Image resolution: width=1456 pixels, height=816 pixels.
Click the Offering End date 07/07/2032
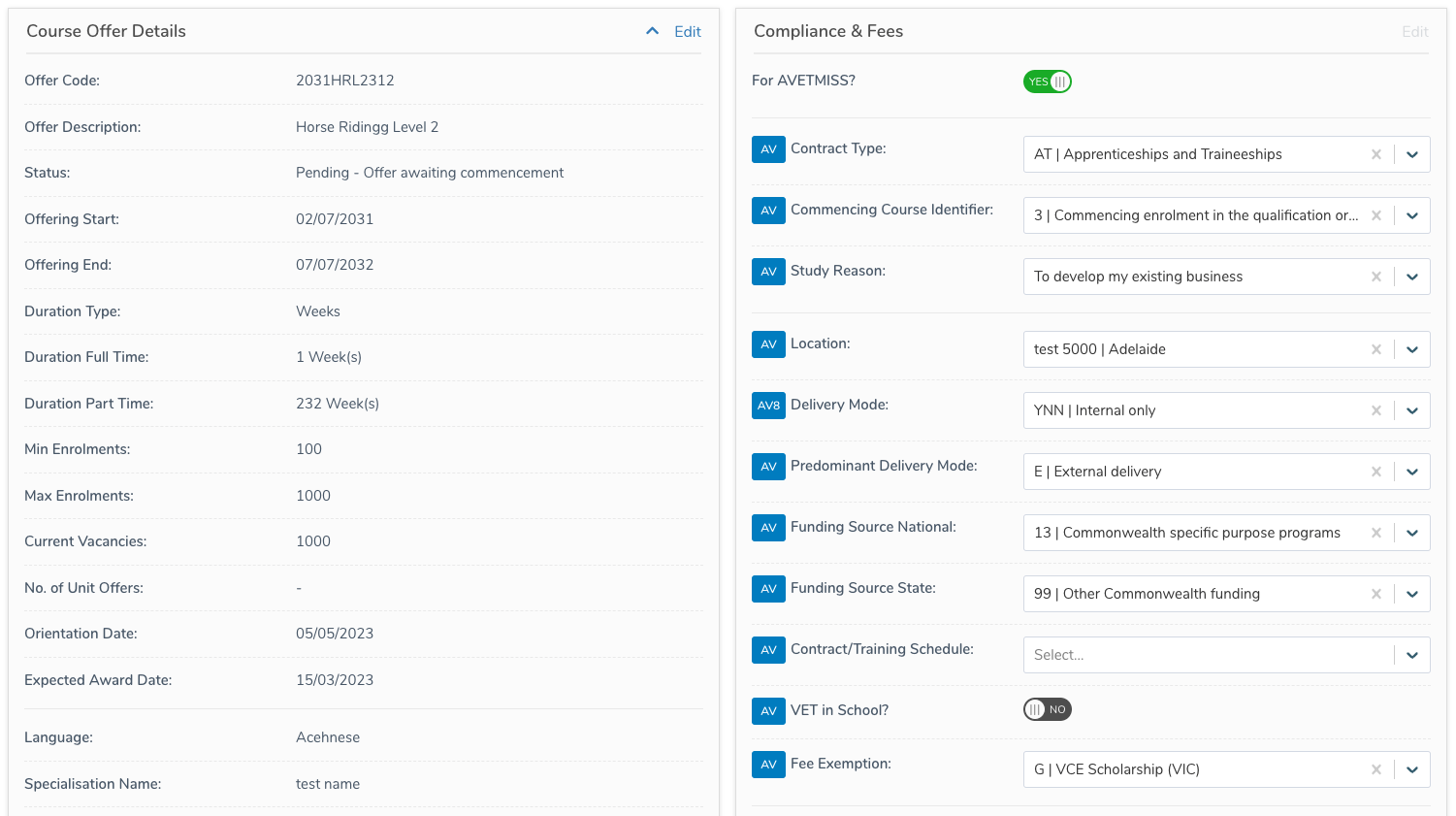pyautogui.click(x=335, y=265)
